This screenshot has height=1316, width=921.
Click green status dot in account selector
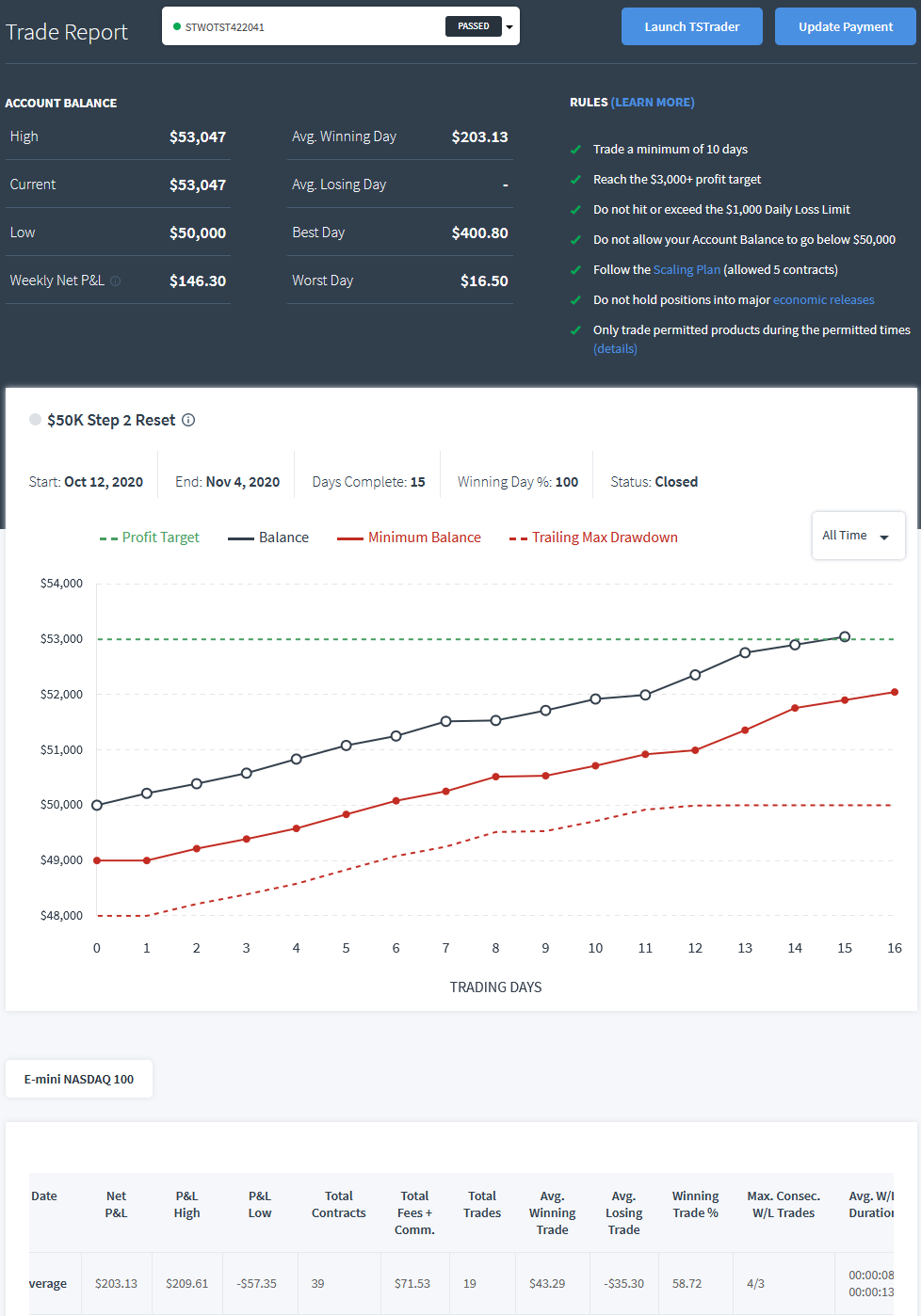[x=177, y=26]
